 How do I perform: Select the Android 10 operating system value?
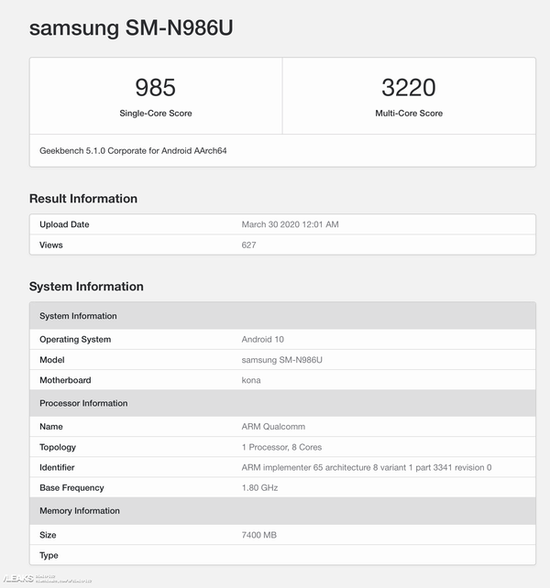coord(263,339)
